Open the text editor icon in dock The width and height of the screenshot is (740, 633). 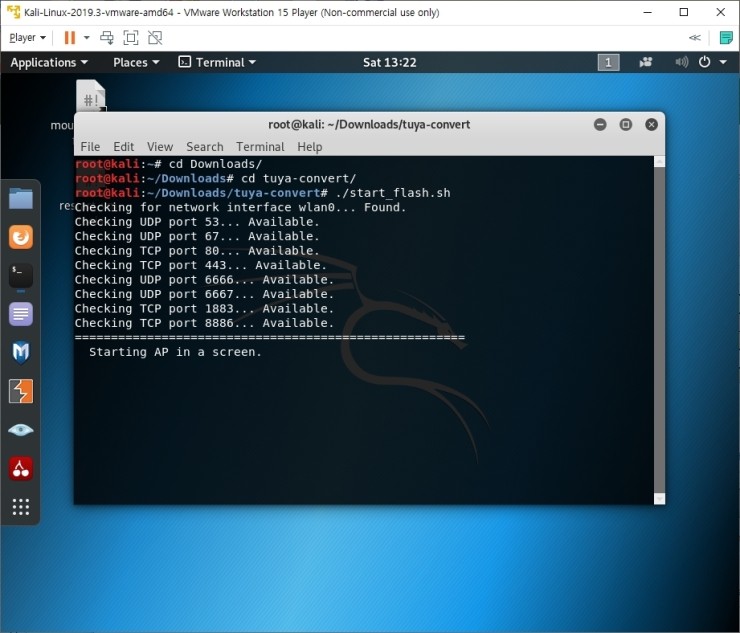click(x=21, y=314)
